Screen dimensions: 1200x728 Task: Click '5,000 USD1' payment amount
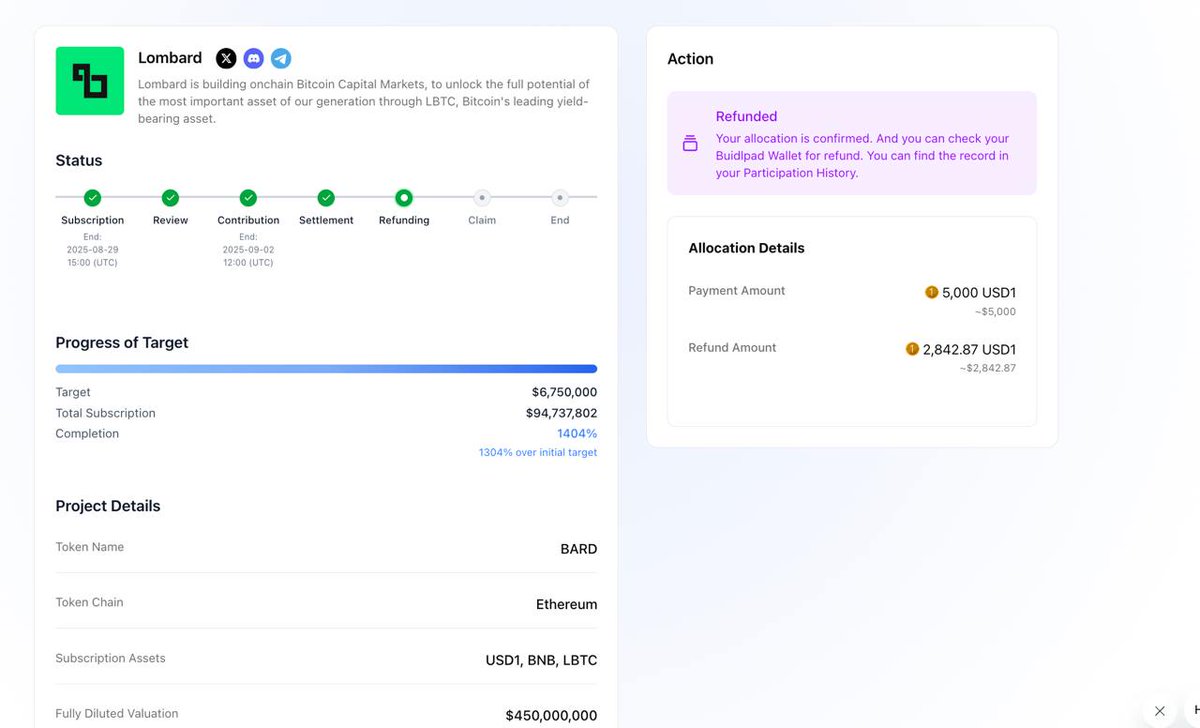tap(979, 293)
